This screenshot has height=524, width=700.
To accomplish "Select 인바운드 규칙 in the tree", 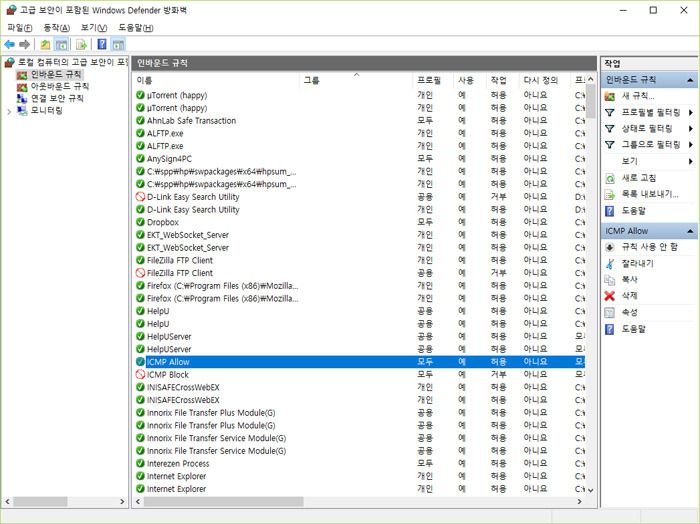I will (x=56, y=74).
